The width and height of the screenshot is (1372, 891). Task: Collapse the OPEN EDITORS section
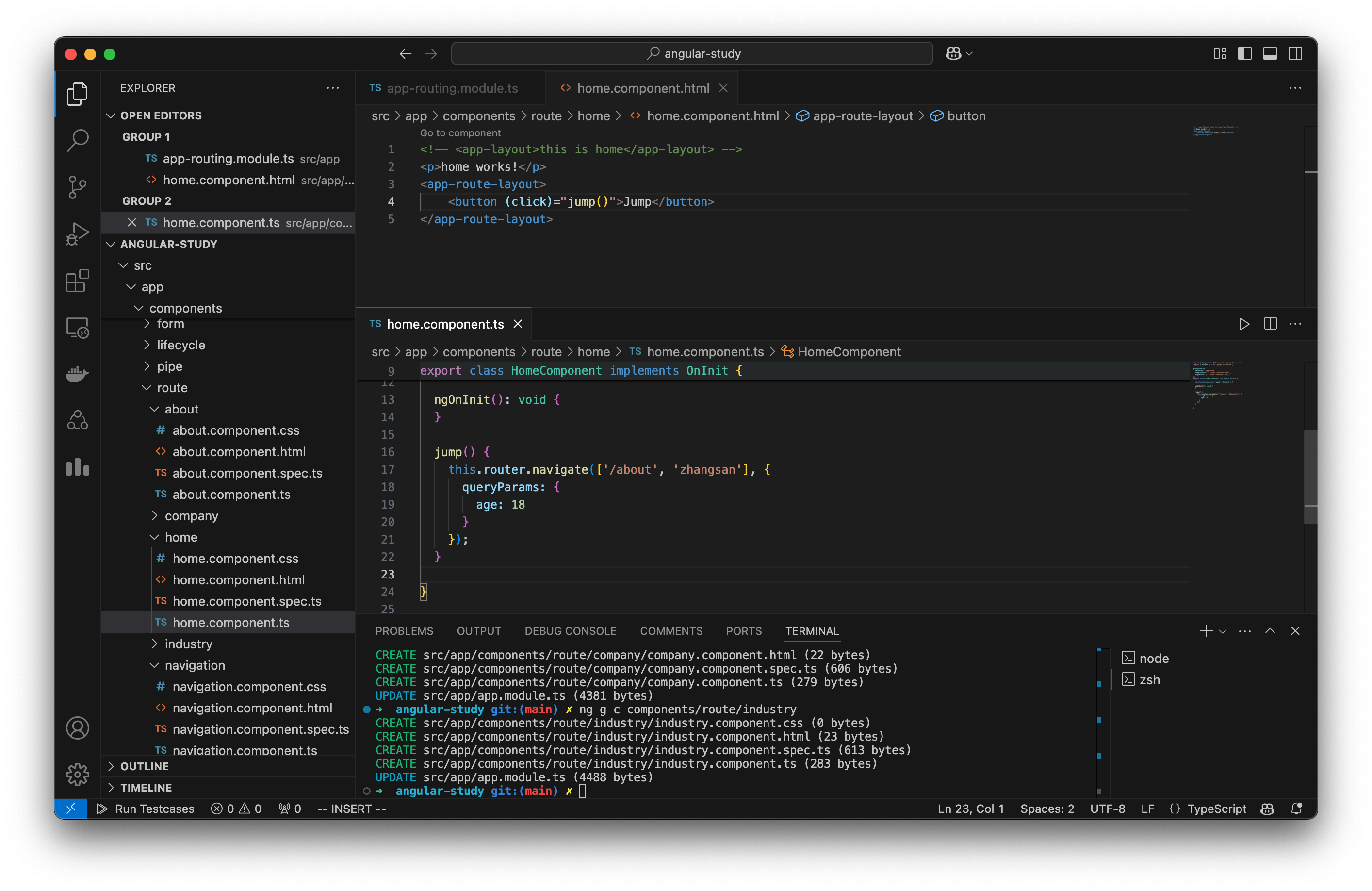coord(111,115)
